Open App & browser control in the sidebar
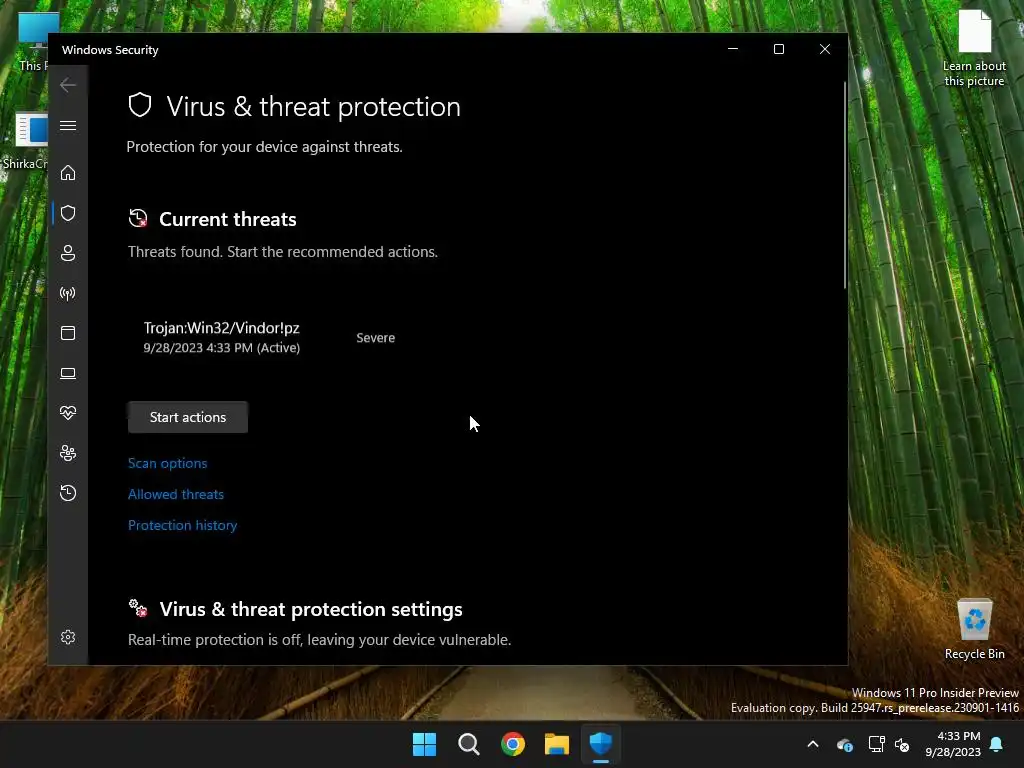1024x768 pixels. 68,333
